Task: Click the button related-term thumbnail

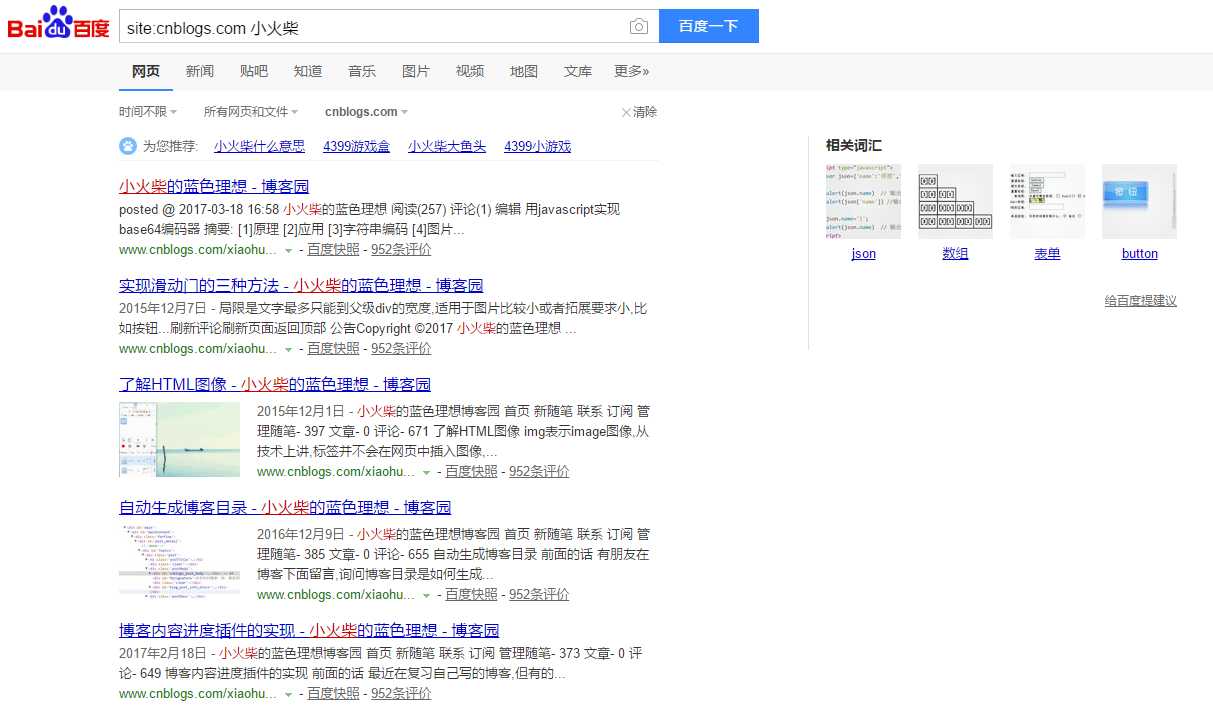Action: (1139, 201)
